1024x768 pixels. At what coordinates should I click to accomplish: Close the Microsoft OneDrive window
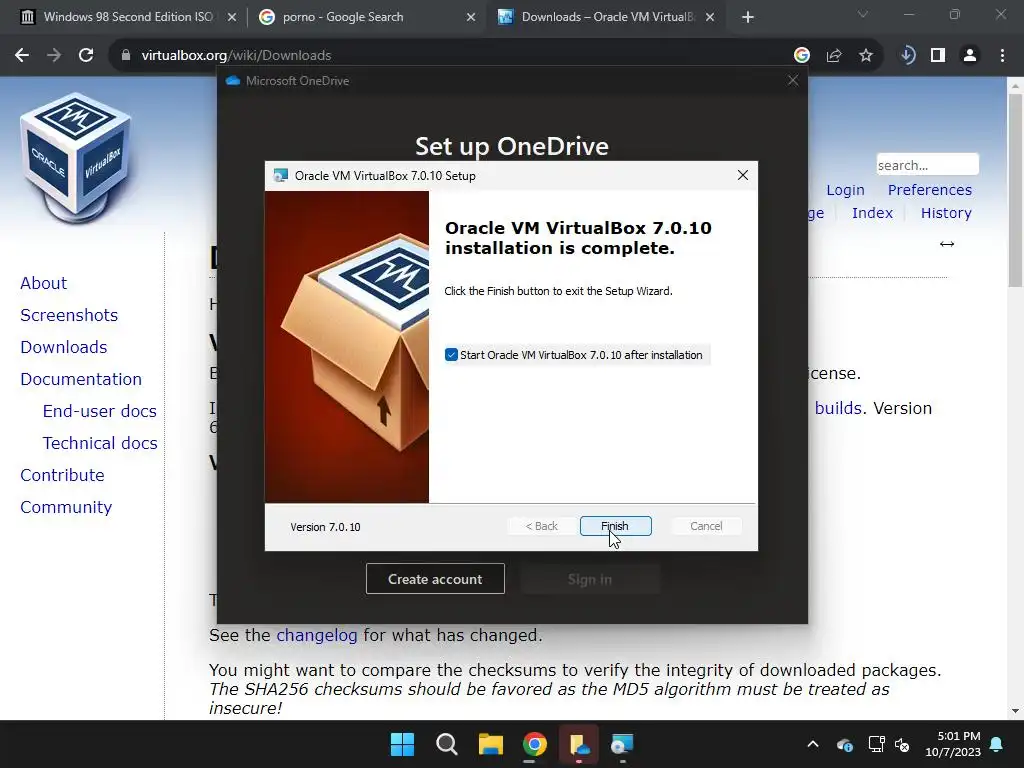(793, 80)
